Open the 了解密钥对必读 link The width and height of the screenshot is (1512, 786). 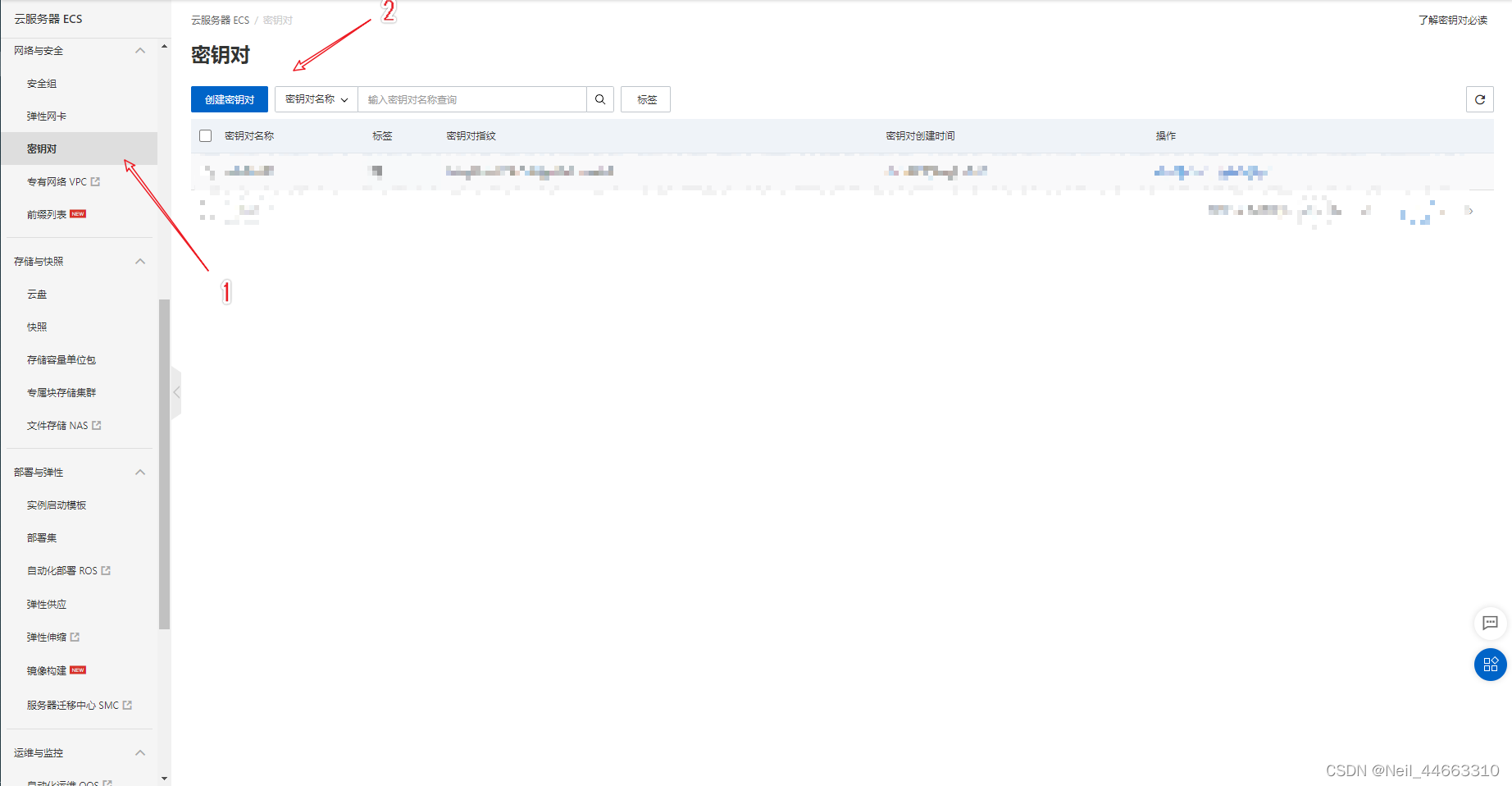pyautogui.click(x=1453, y=21)
